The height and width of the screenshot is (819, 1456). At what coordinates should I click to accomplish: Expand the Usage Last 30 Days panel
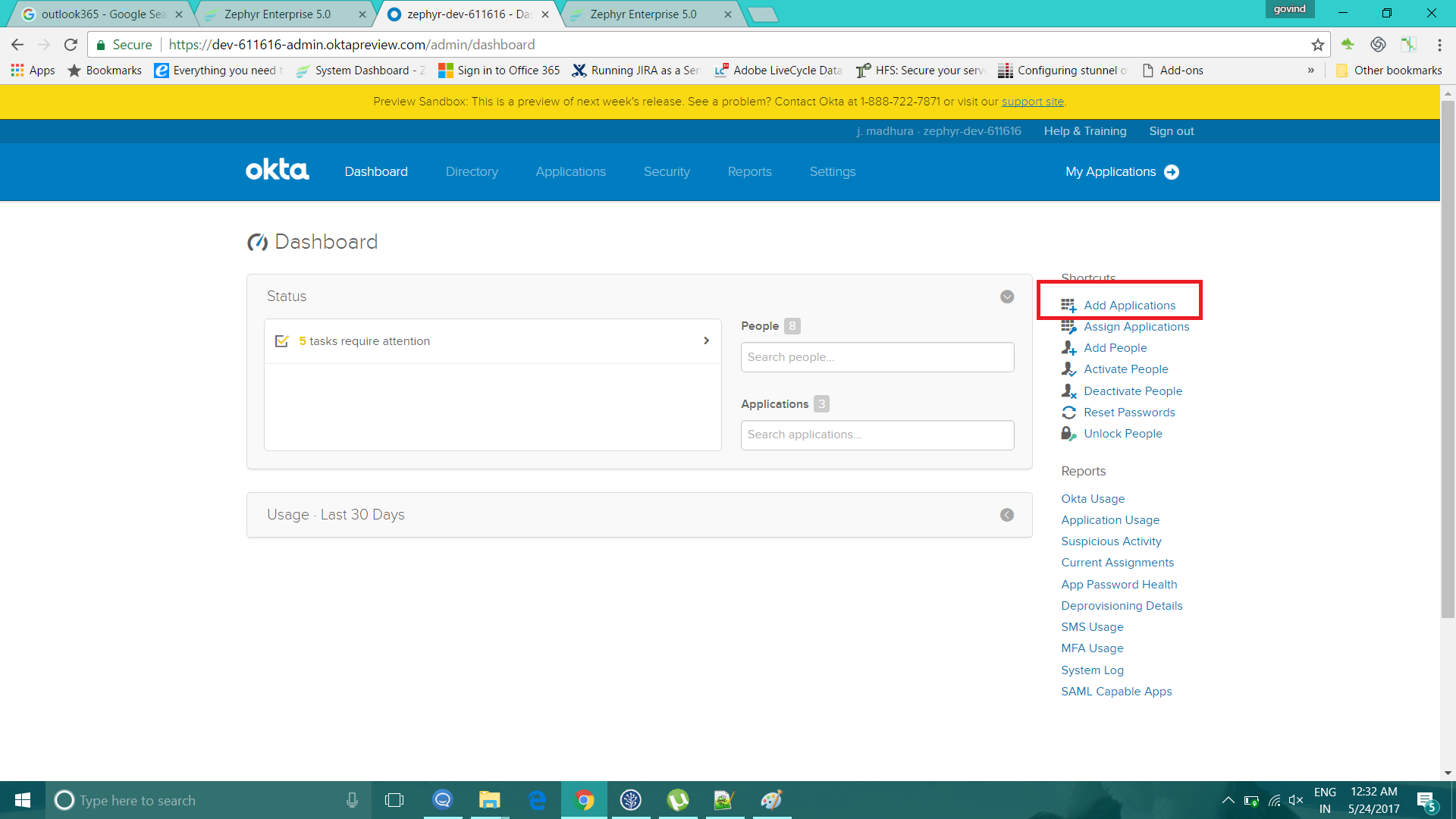coord(1007,515)
